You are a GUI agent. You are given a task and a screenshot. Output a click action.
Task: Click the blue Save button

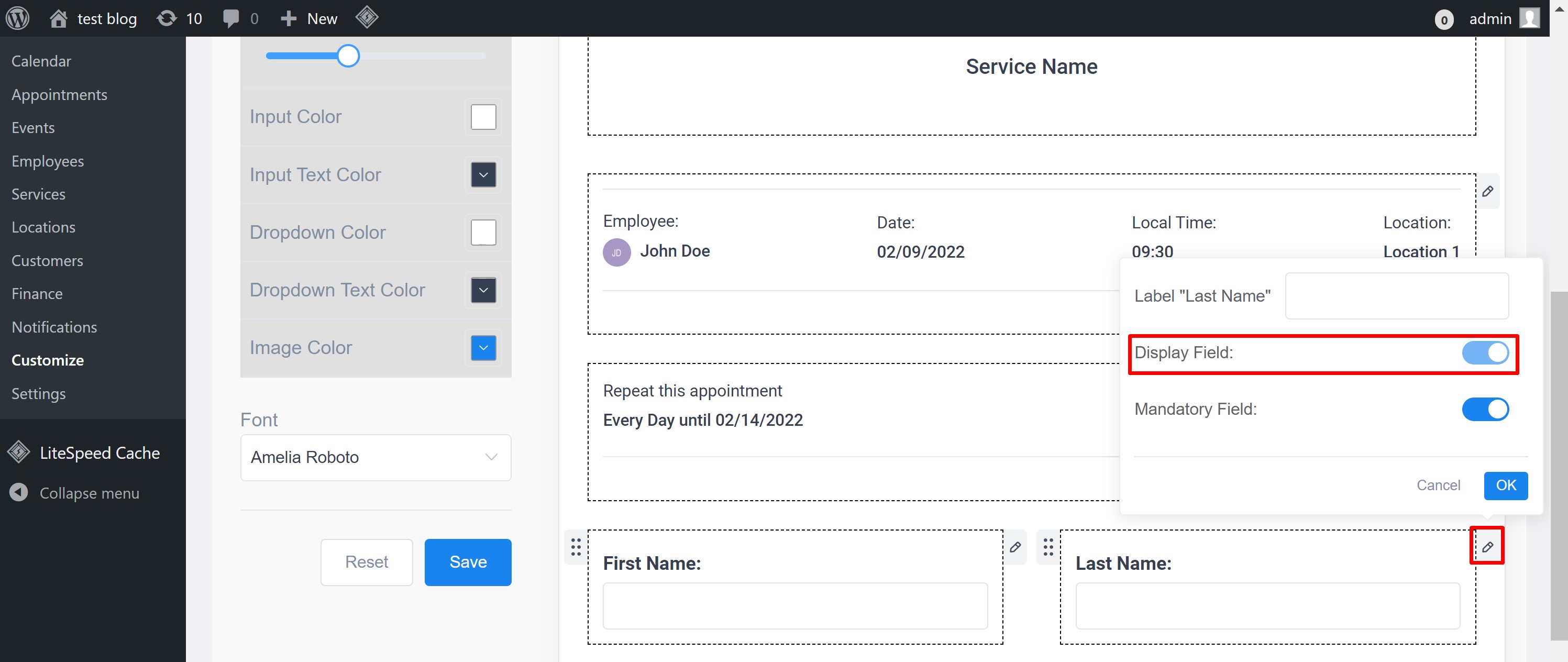468,561
